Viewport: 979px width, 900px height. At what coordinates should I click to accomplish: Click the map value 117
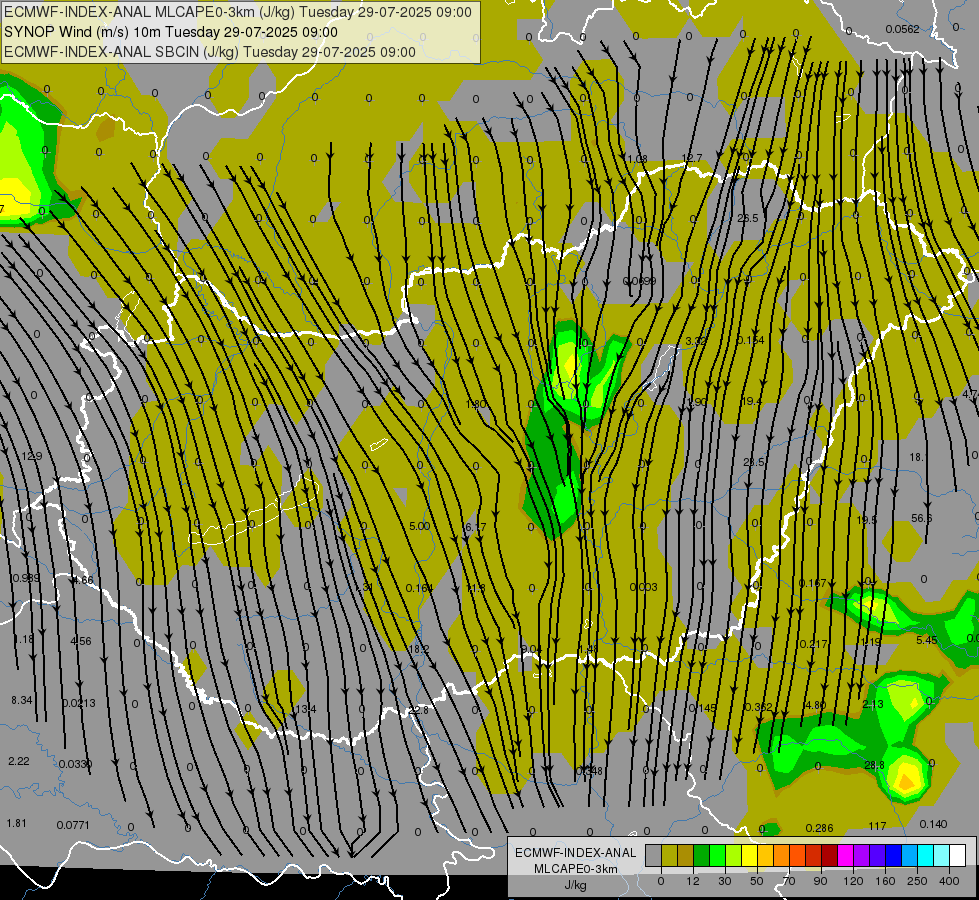(877, 826)
